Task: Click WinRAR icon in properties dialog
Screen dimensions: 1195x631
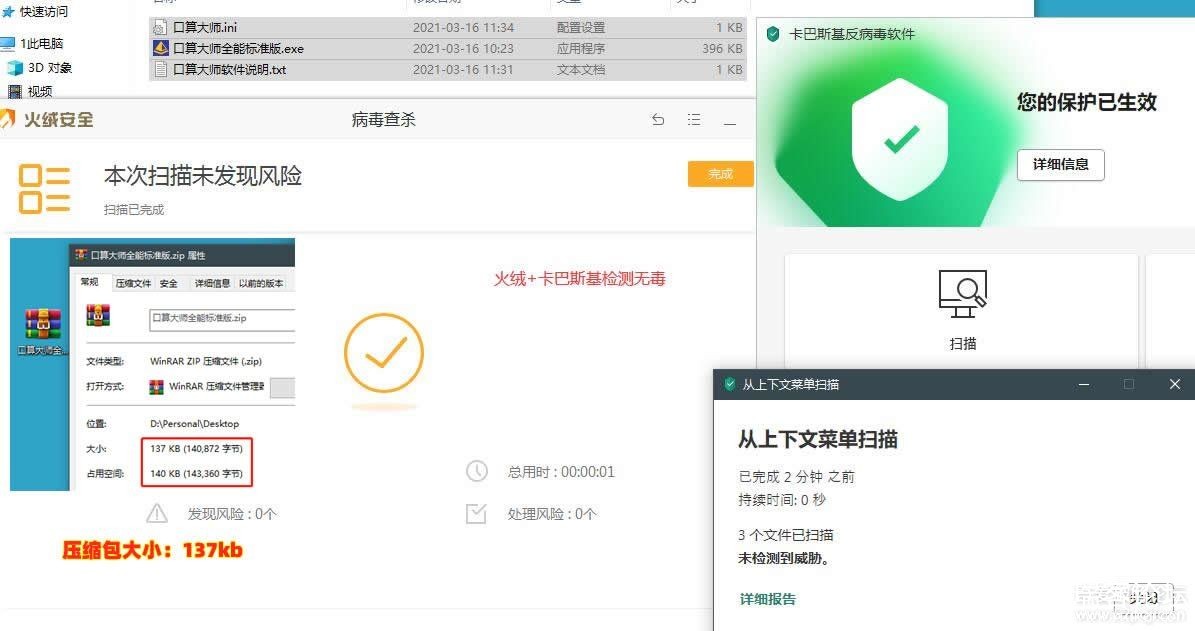Action: pos(98,316)
